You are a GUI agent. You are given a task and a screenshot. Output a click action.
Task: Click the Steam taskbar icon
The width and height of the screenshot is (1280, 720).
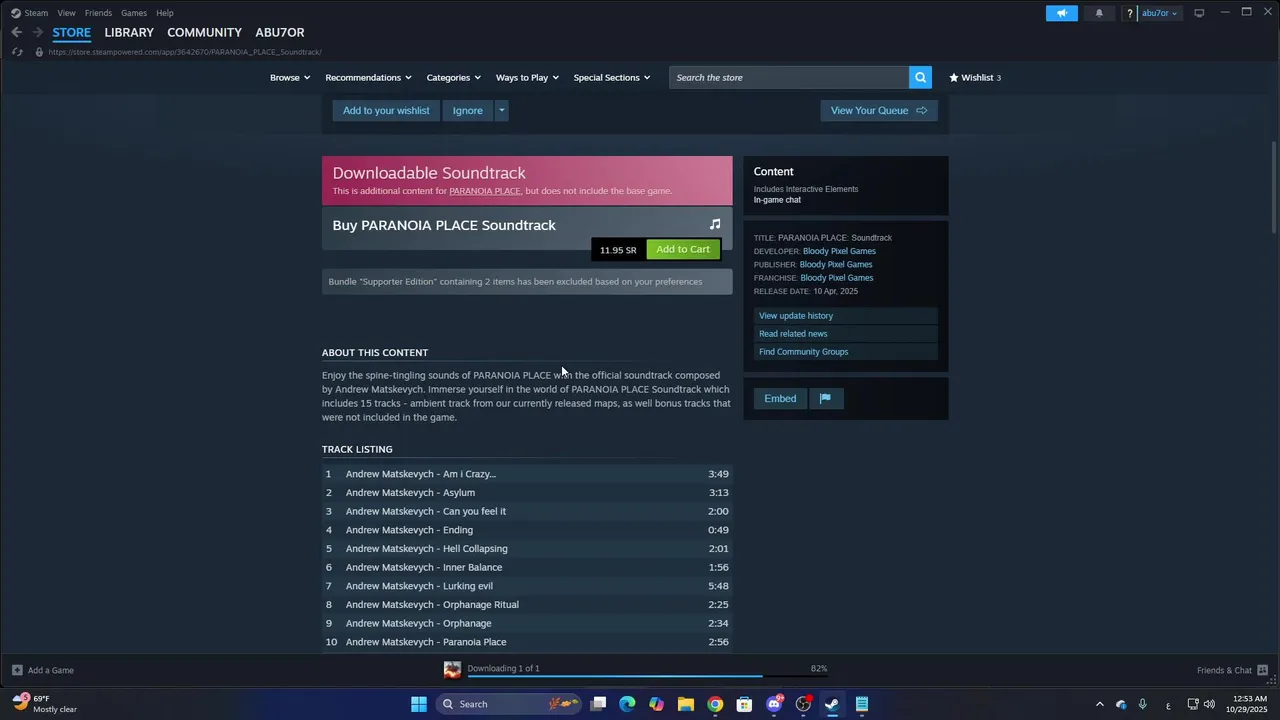pyautogui.click(x=832, y=704)
